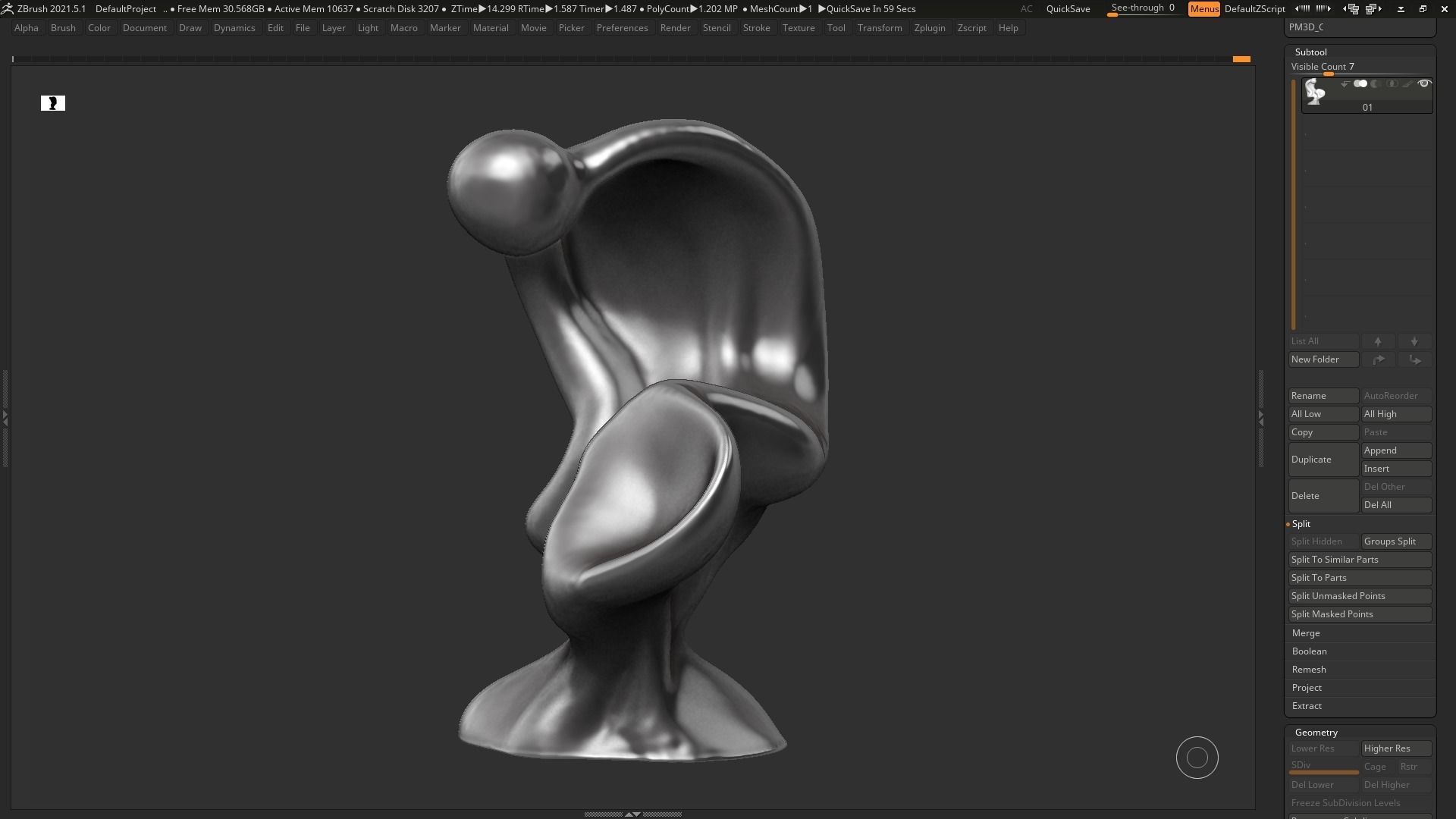Click the silhouette thumbnail icon in the canvas corner
This screenshot has width=1456, height=819.
coord(53,103)
